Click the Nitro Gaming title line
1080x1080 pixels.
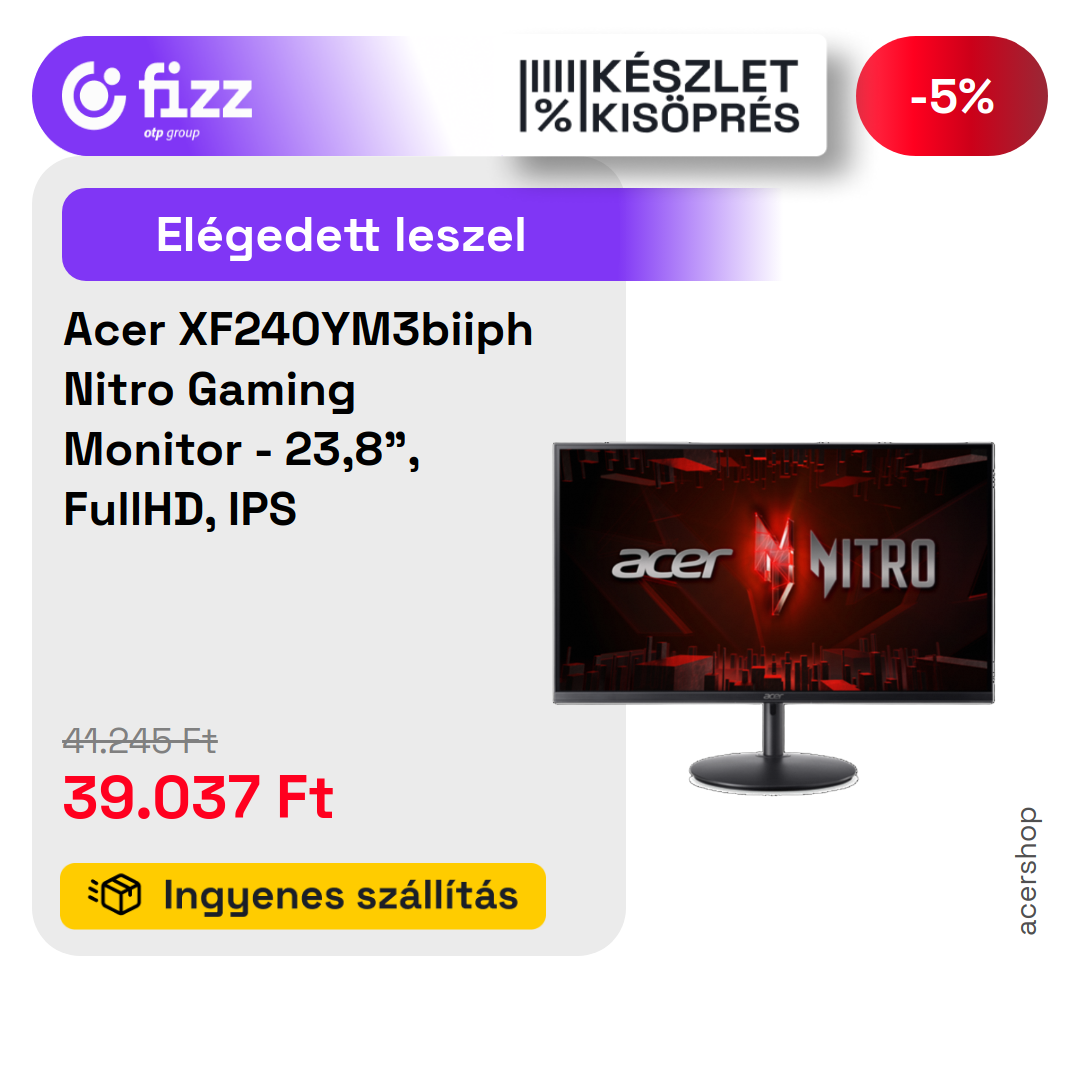[209, 391]
